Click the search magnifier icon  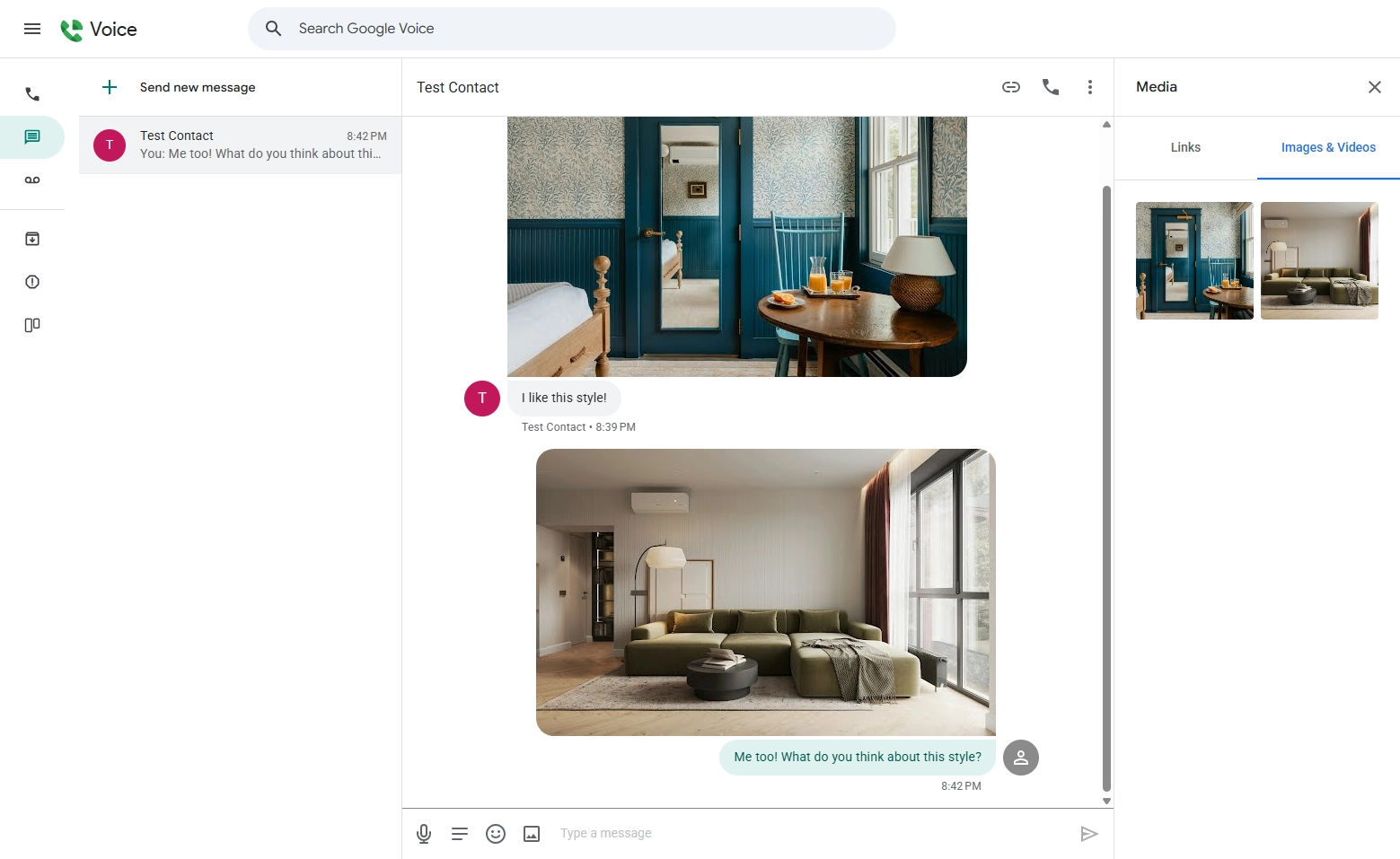(274, 29)
